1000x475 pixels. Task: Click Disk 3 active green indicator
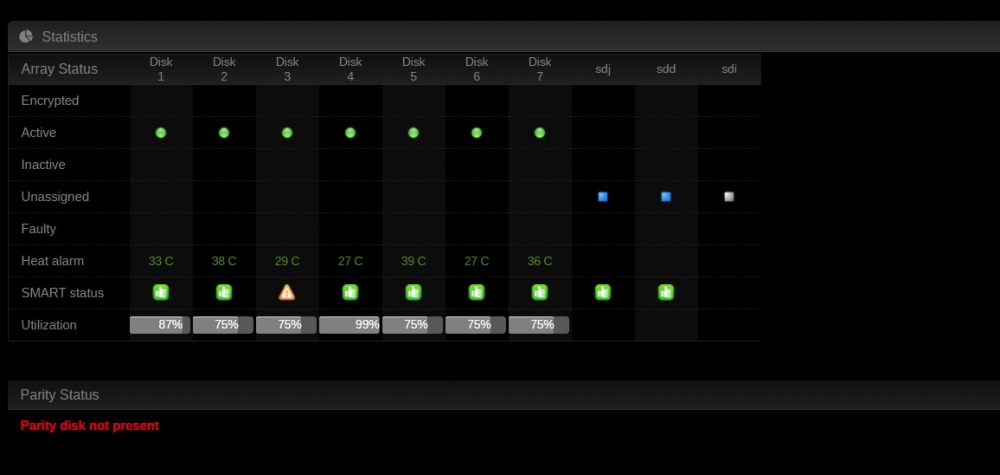(287, 133)
